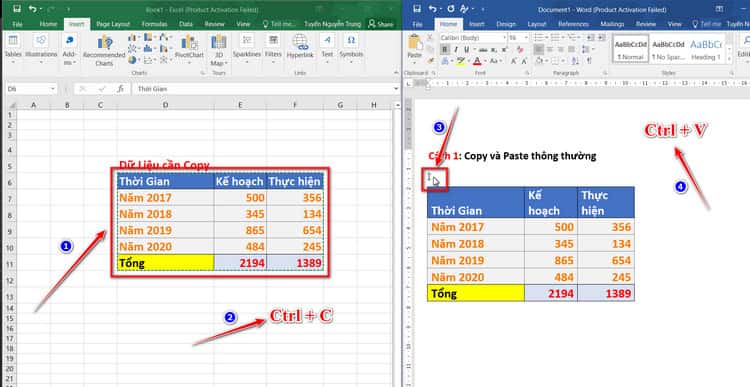Switch to Page Layout tab in Excel

pos(112,24)
